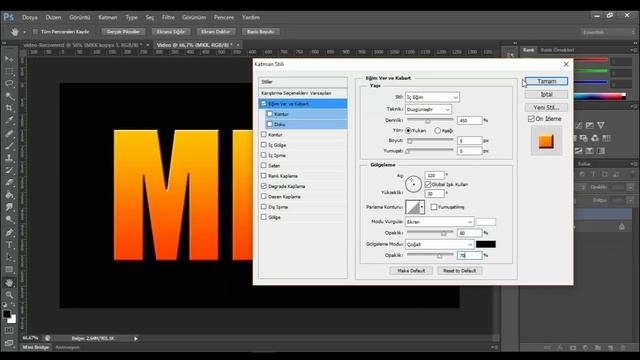Open the Düzen menu
This screenshot has width=640, height=360.
click(x=53, y=17)
